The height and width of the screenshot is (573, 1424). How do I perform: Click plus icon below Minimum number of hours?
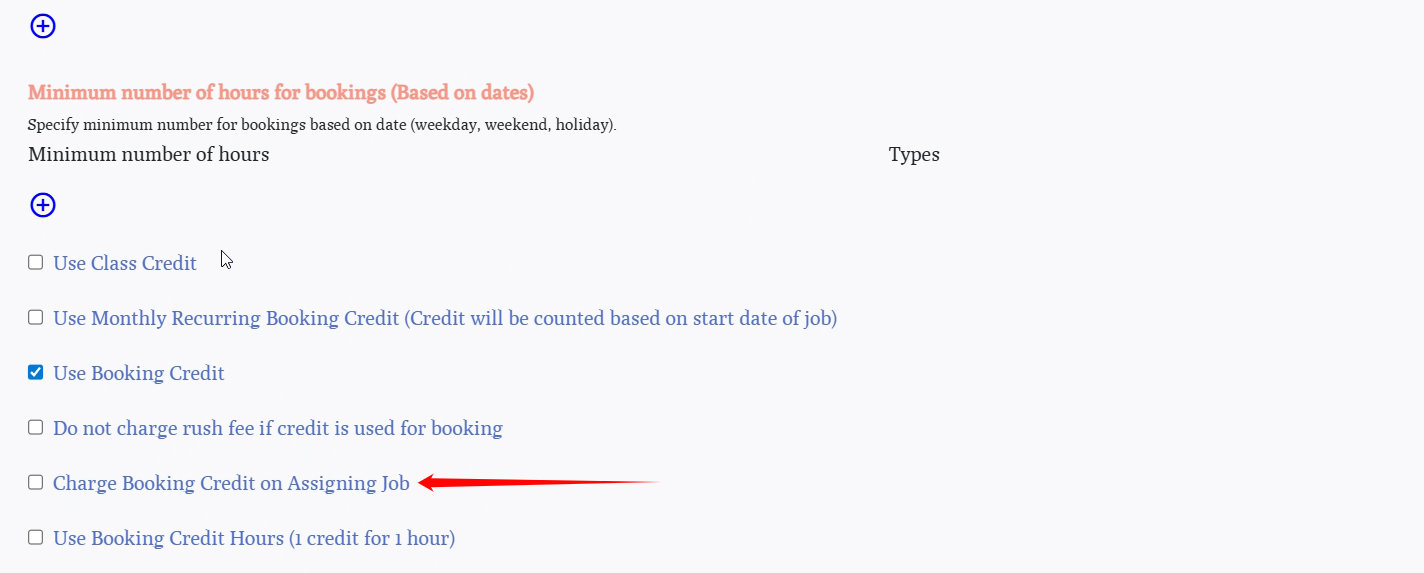[43, 205]
